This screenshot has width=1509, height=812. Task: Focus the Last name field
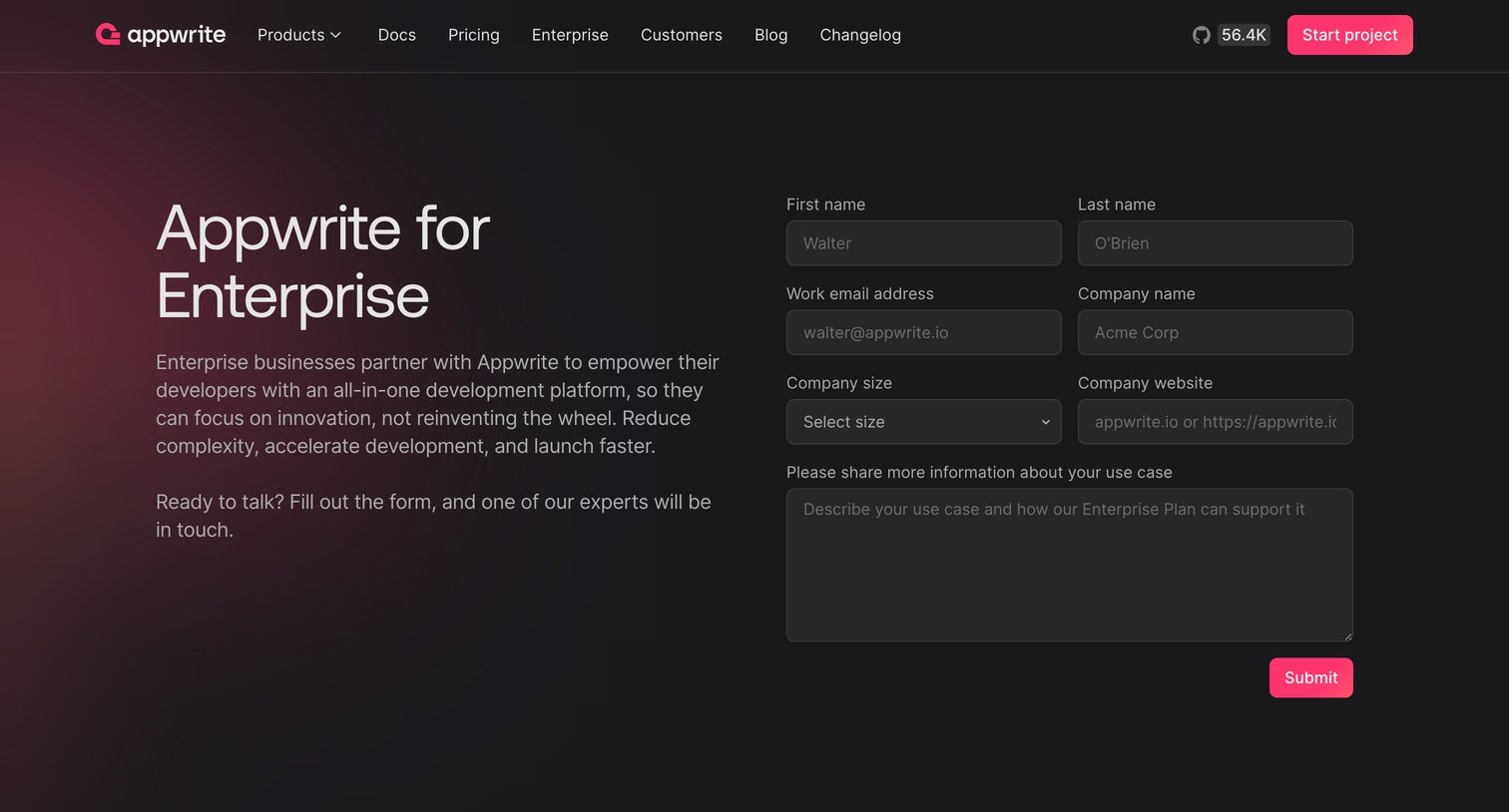(x=1215, y=243)
